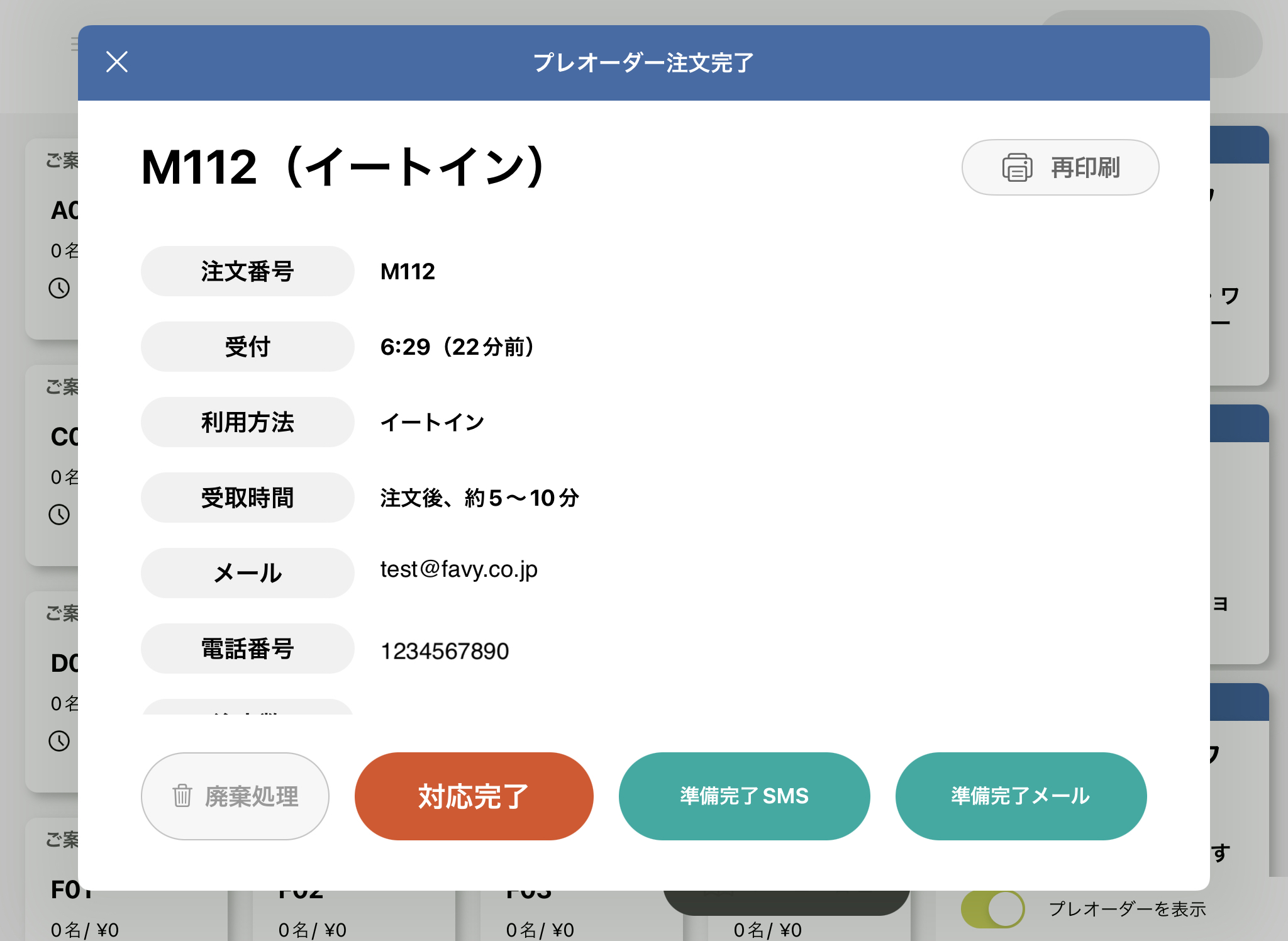Click the 注文番号 label pill

pyautogui.click(x=247, y=271)
